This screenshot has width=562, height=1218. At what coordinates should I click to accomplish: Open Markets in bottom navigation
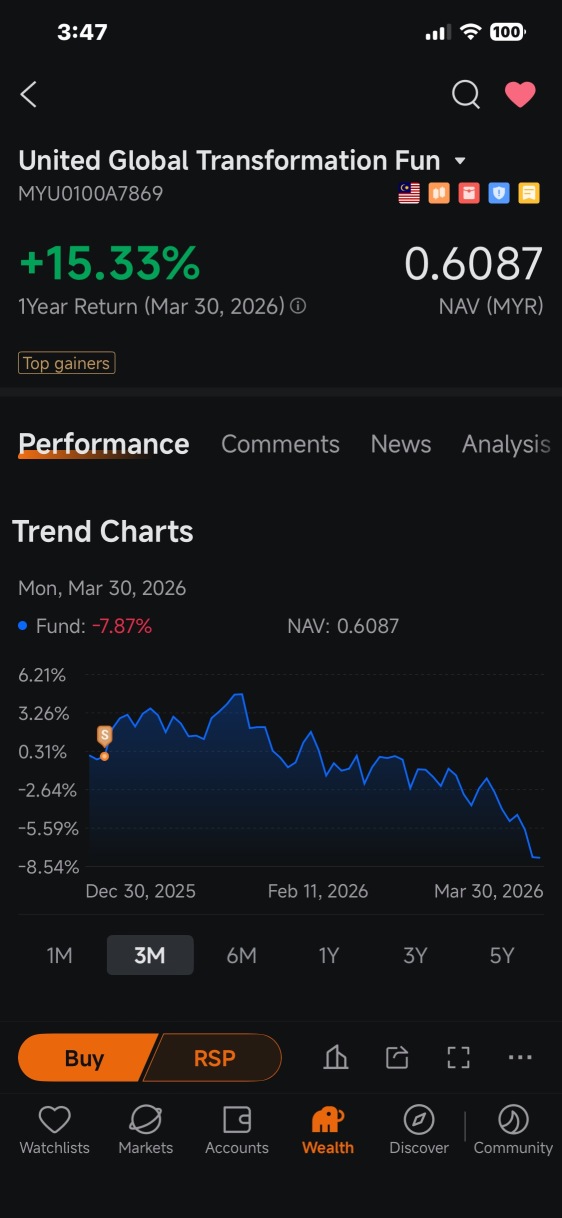point(146,1131)
